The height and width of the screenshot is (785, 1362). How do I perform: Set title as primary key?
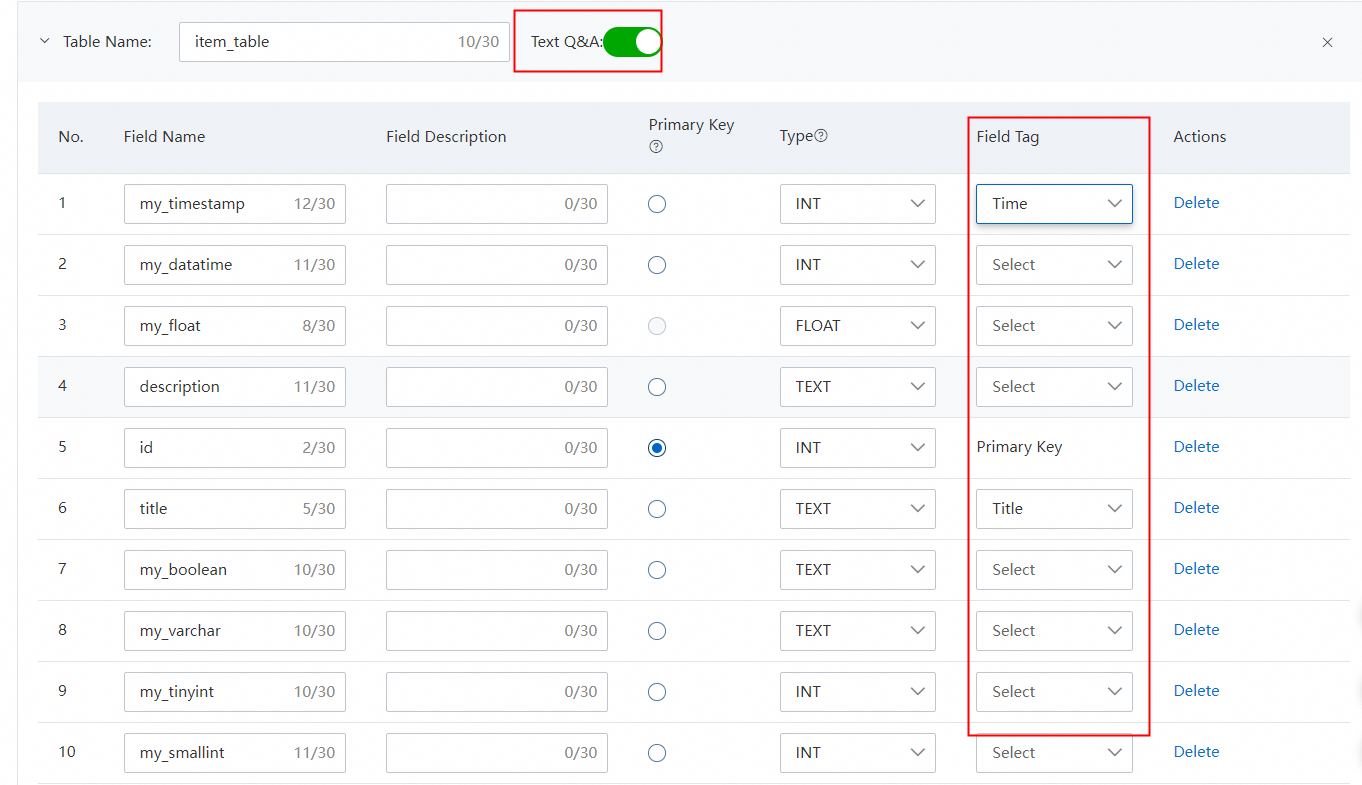[x=657, y=509]
